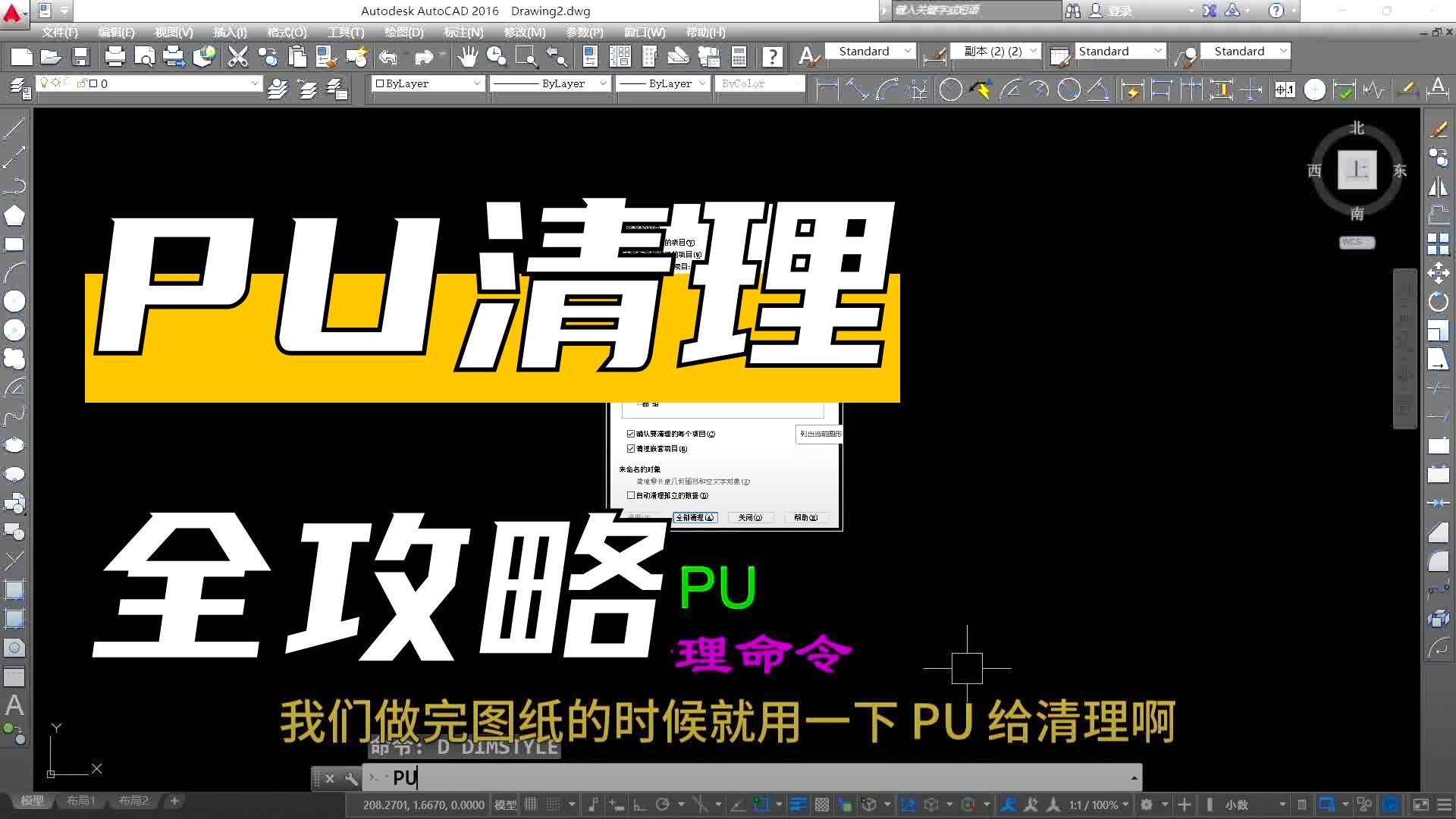Select the Line tool in the draw toolbar
This screenshot has height=819, width=1456.
[15, 127]
